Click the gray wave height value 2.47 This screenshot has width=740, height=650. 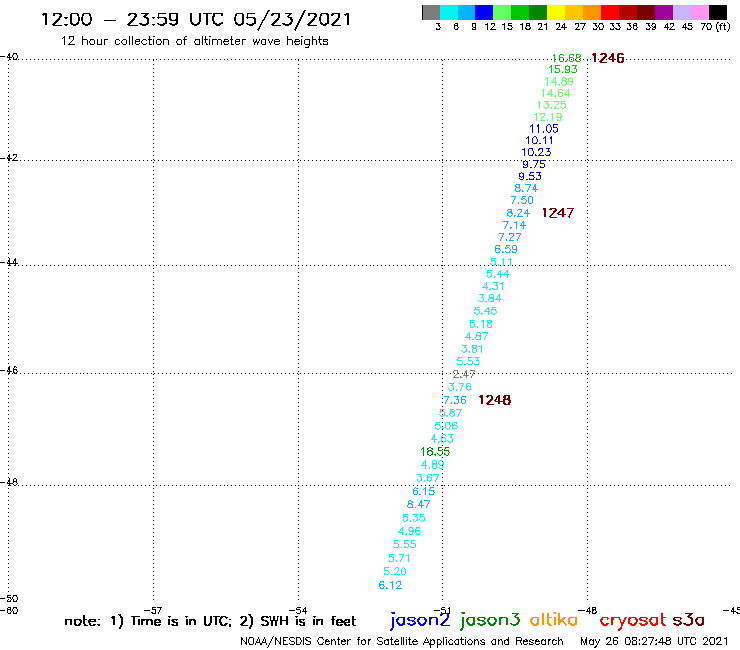[464, 374]
